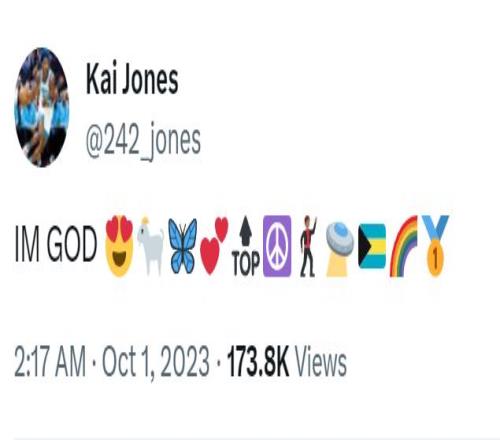
Task: Click the goat emoji
Action: point(150,246)
